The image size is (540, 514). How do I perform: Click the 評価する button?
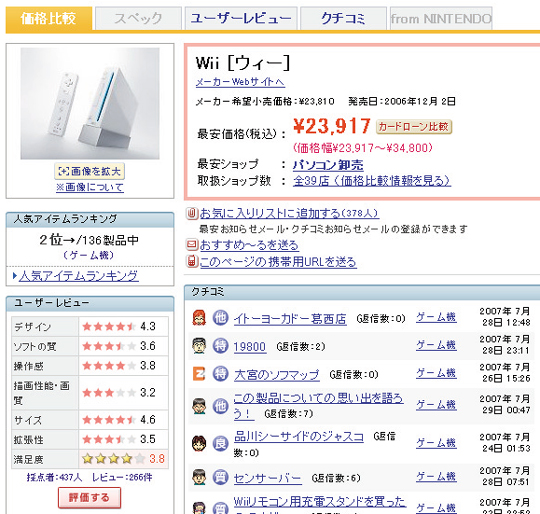90,497
